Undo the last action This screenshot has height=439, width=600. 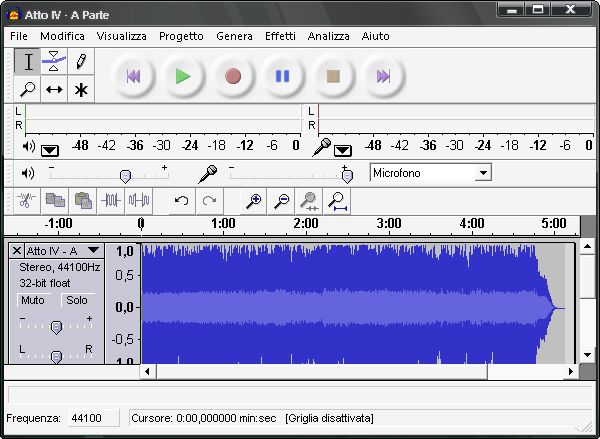[181, 201]
